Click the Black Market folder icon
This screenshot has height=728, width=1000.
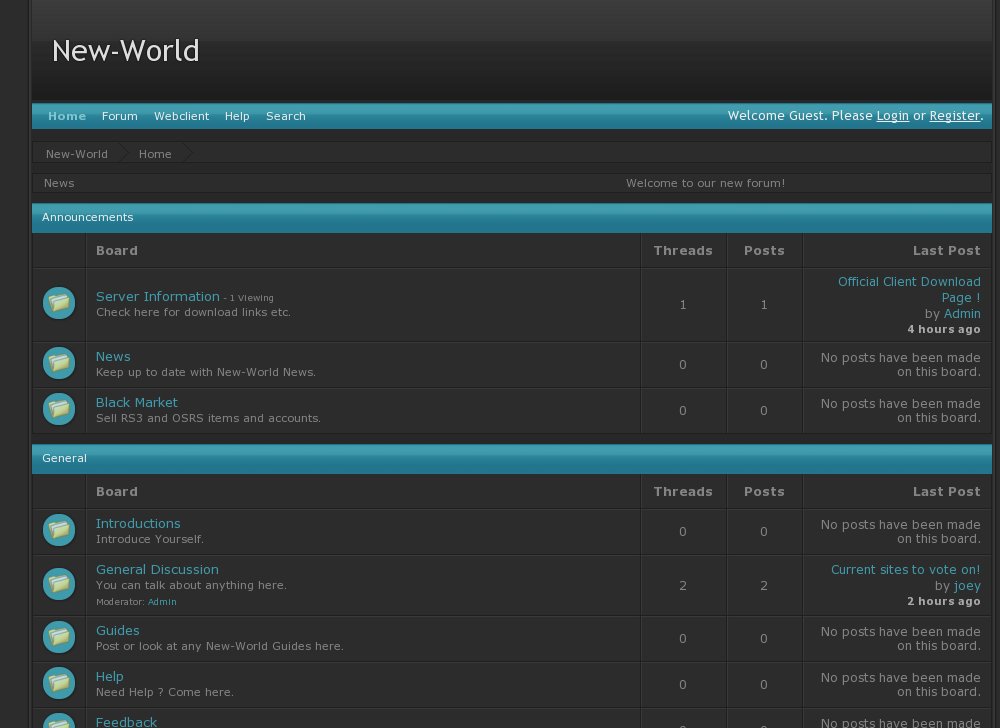pyautogui.click(x=58, y=409)
